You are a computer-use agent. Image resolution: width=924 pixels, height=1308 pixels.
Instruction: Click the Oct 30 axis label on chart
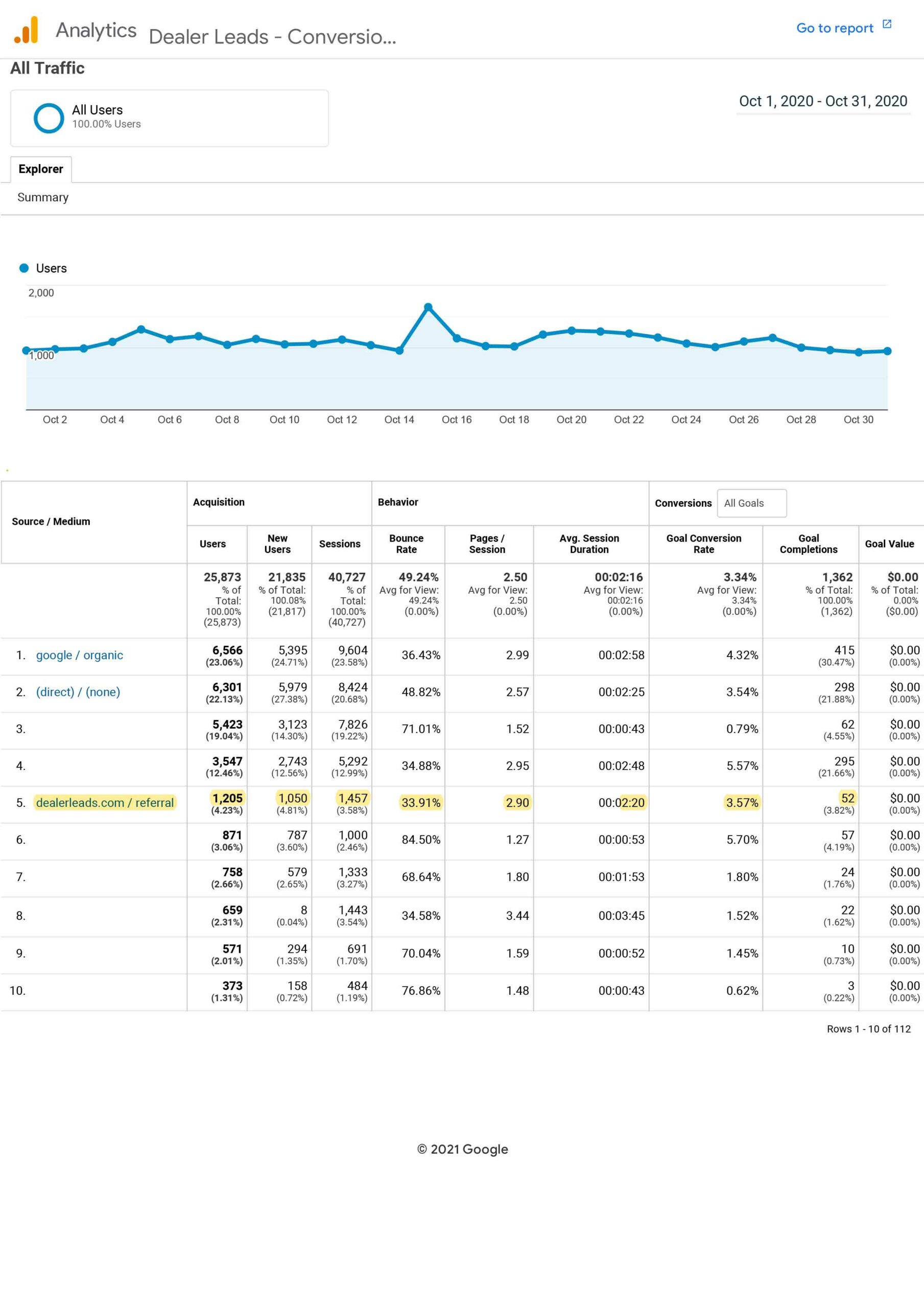[x=858, y=419]
